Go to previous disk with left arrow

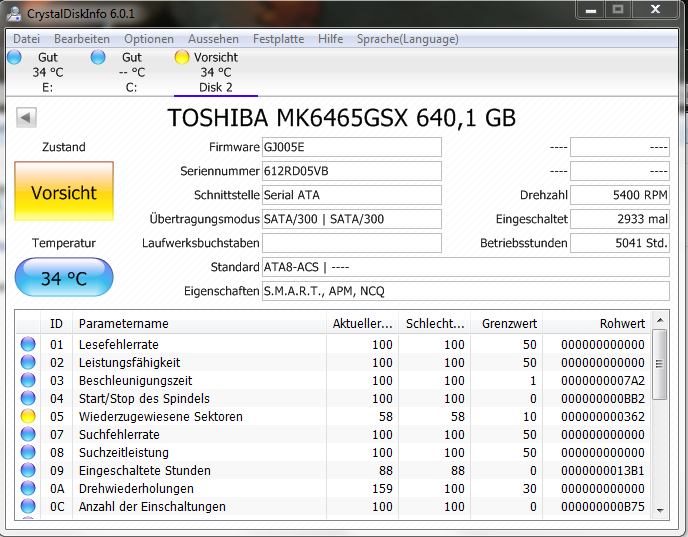(x=26, y=118)
